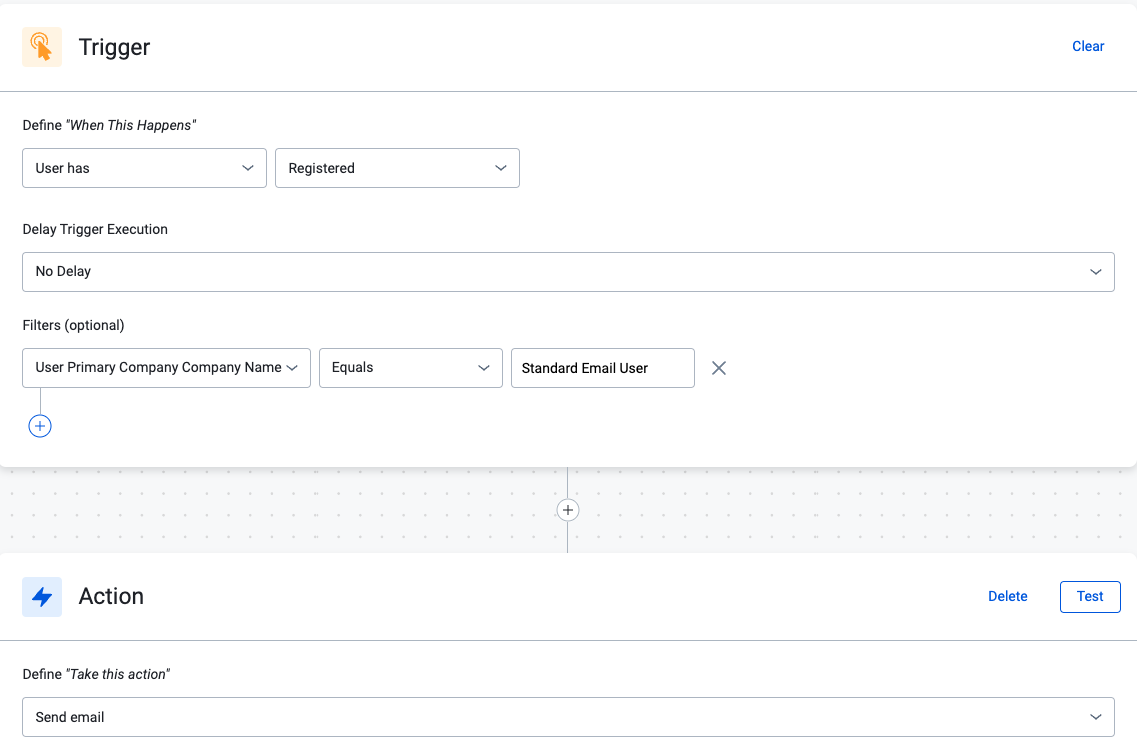This screenshot has height=747, width=1137.
Task: Click the blue Action lightning bolt icon
Action: coord(42,597)
